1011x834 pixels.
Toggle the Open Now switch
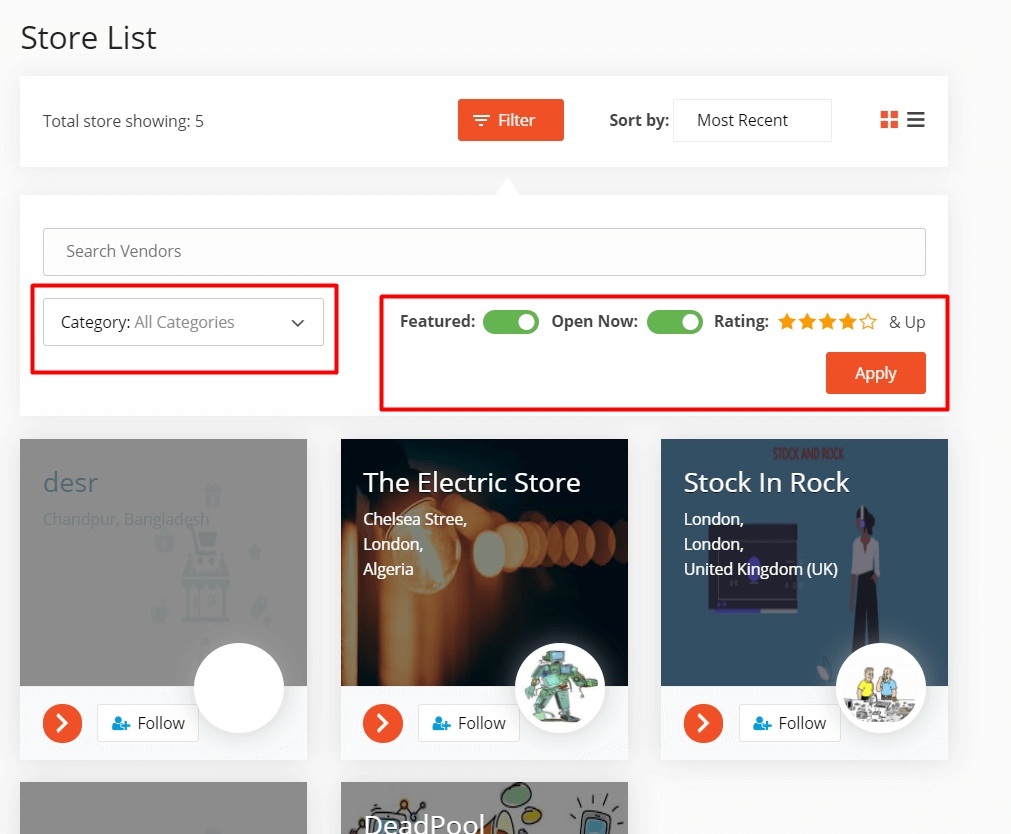[675, 322]
